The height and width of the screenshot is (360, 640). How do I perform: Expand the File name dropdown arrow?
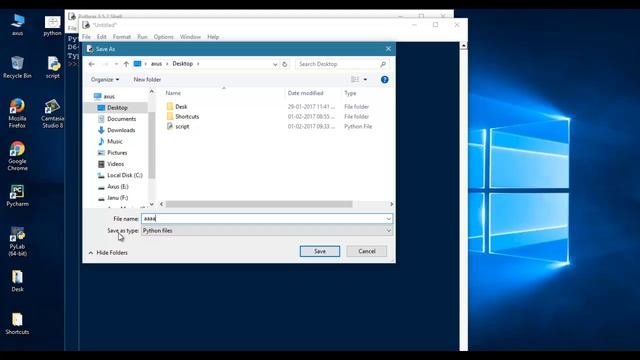(389, 219)
